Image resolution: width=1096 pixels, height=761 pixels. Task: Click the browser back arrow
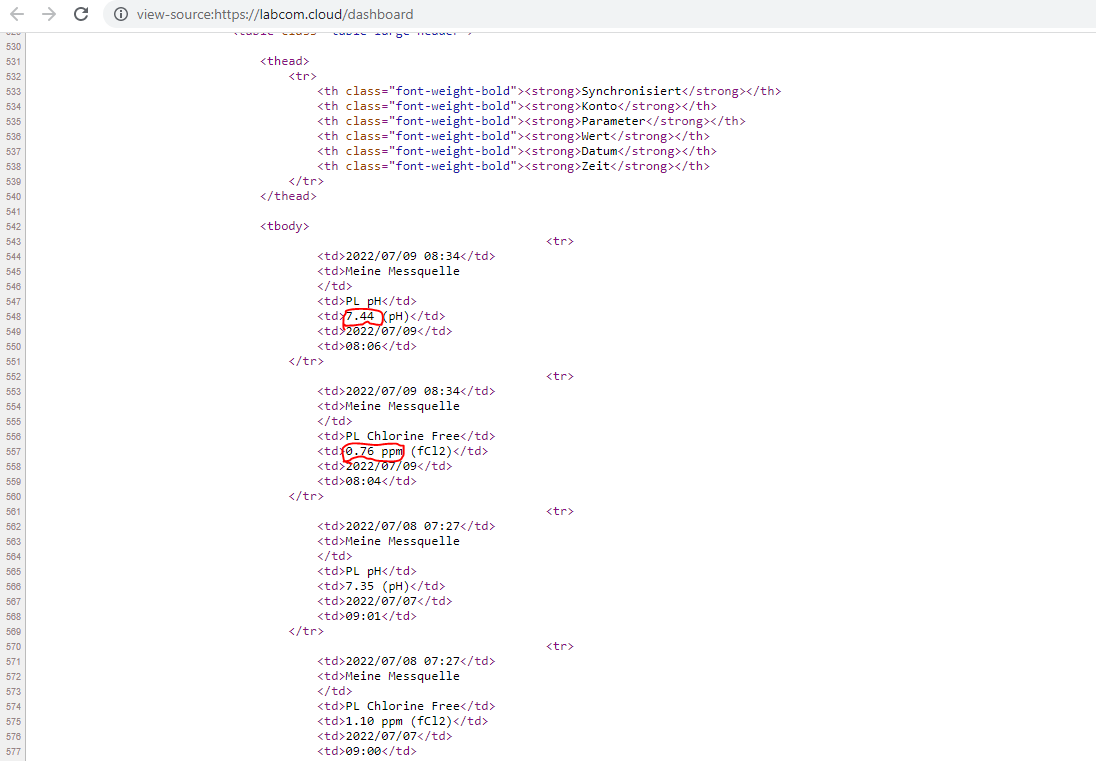17,14
